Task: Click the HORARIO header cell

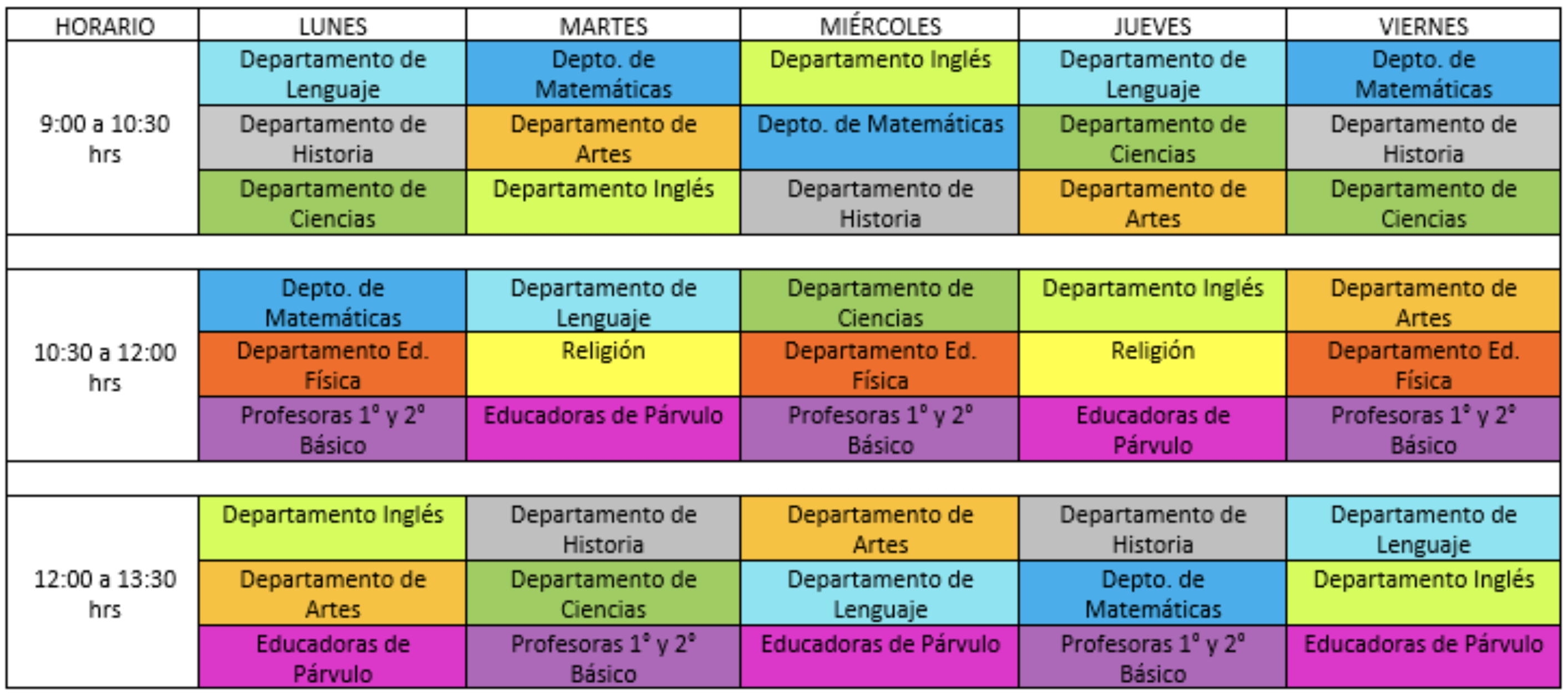Action: tap(103, 26)
